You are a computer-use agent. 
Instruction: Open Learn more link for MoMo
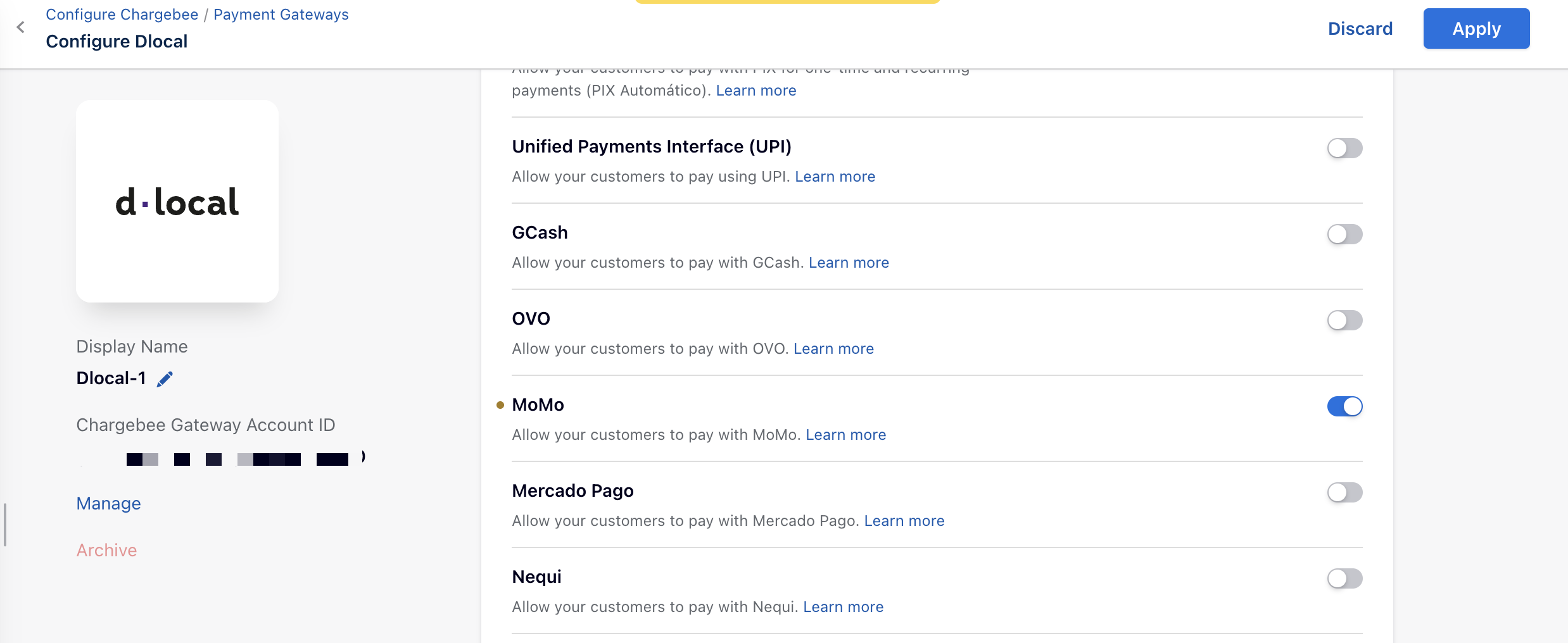point(845,435)
